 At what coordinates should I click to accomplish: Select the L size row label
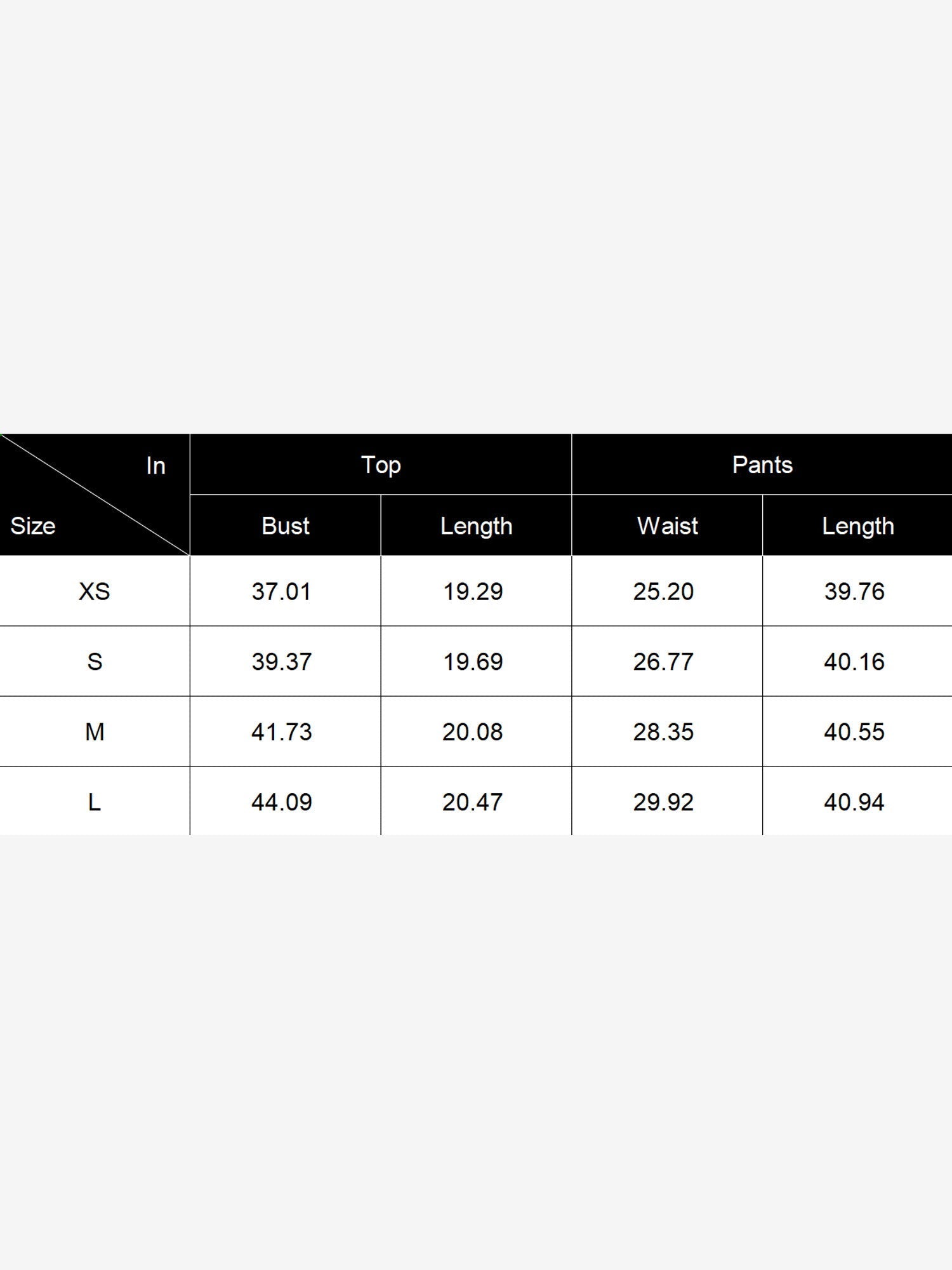95,802
